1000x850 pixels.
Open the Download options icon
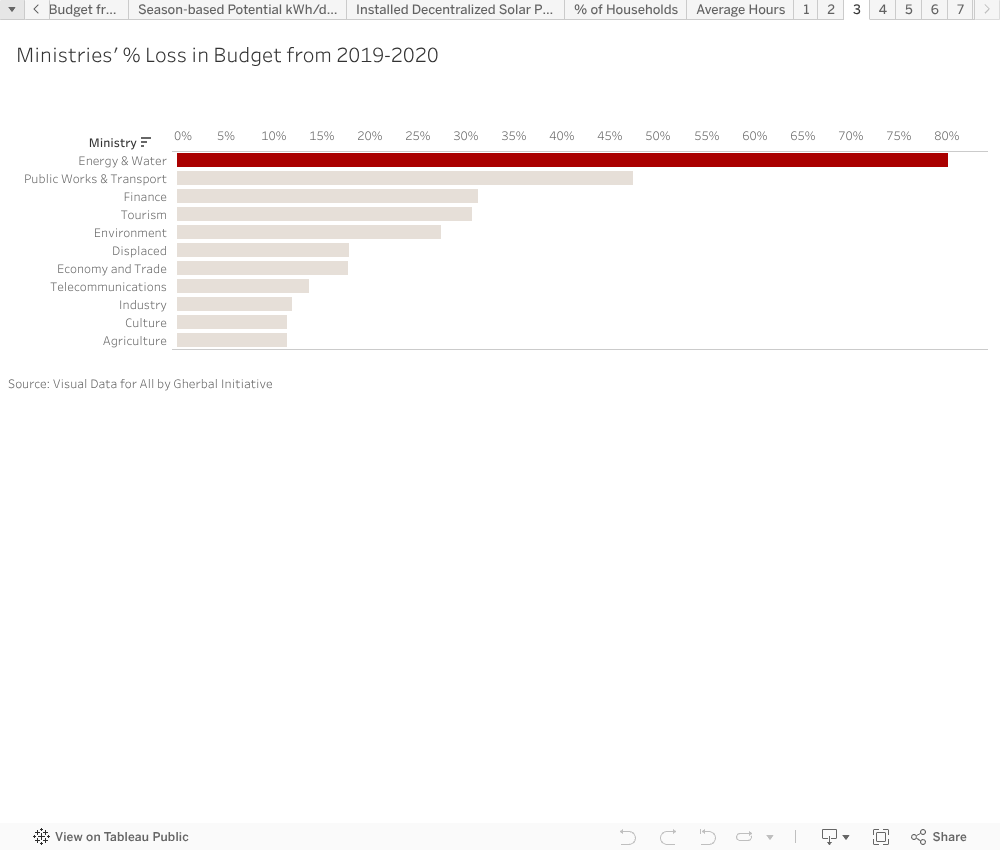(x=835, y=837)
